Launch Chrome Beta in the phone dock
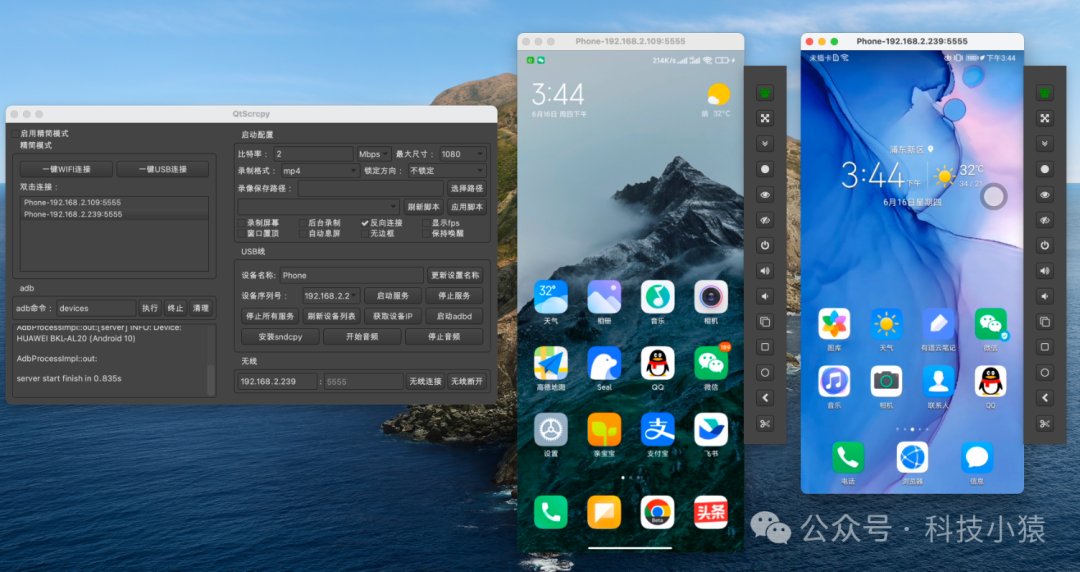 tap(657, 512)
